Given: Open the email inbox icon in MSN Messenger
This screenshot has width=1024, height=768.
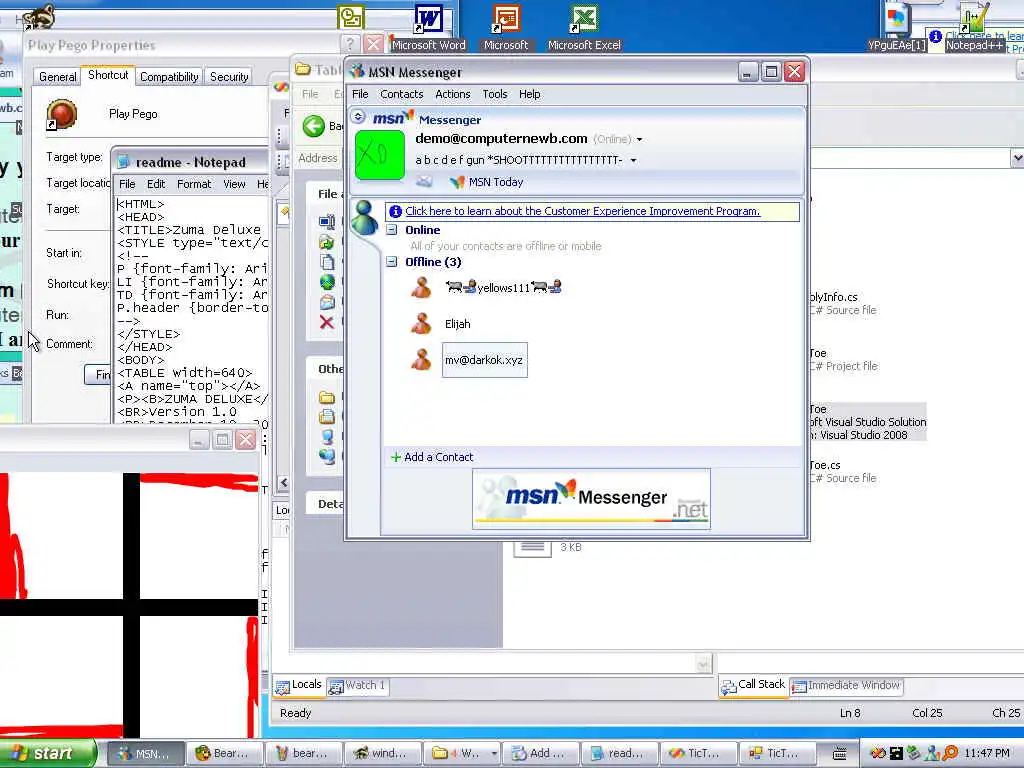Looking at the screenshot, I should pyautogui.click(x=424, y=182).
